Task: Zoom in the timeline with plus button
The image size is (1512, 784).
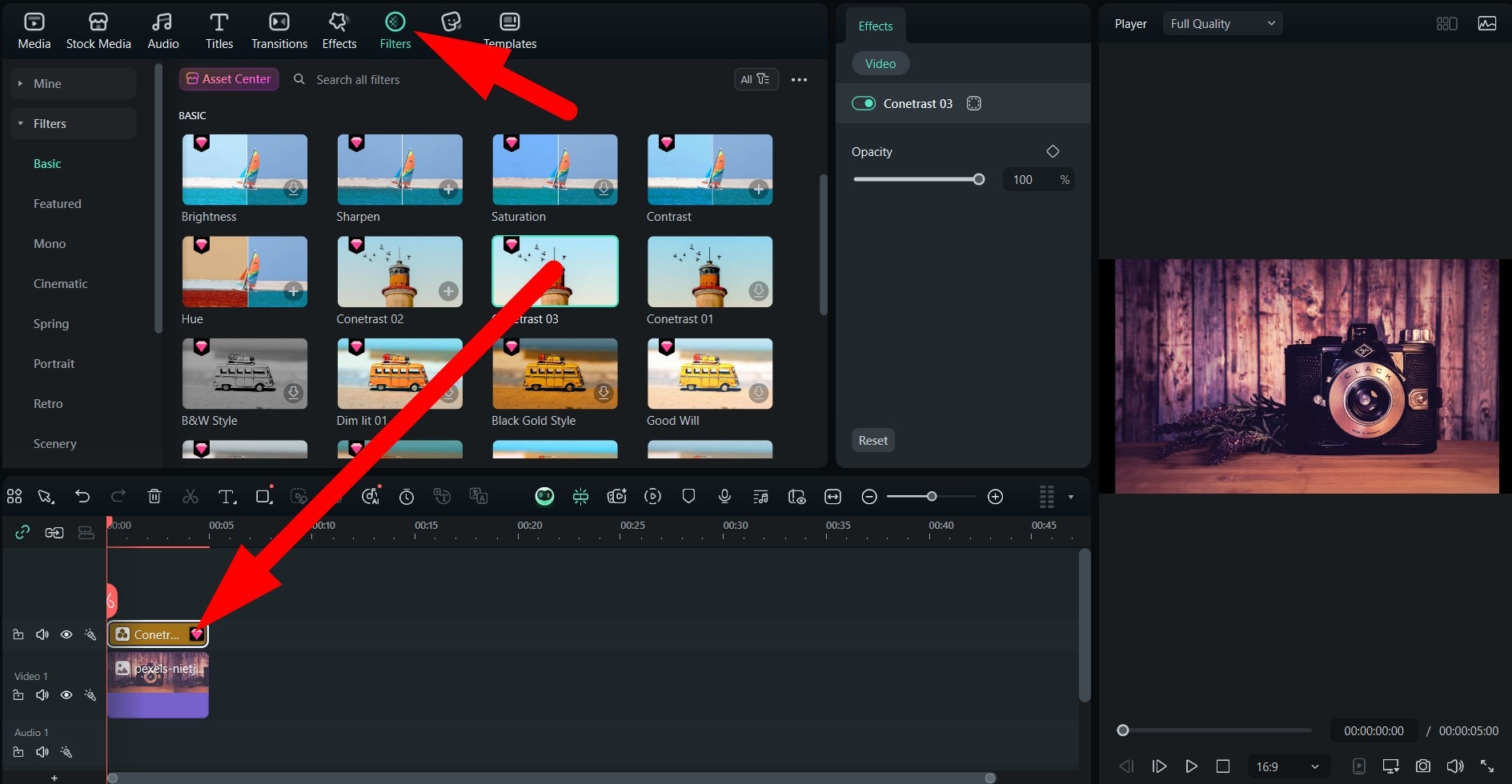Action: point(995,497)
